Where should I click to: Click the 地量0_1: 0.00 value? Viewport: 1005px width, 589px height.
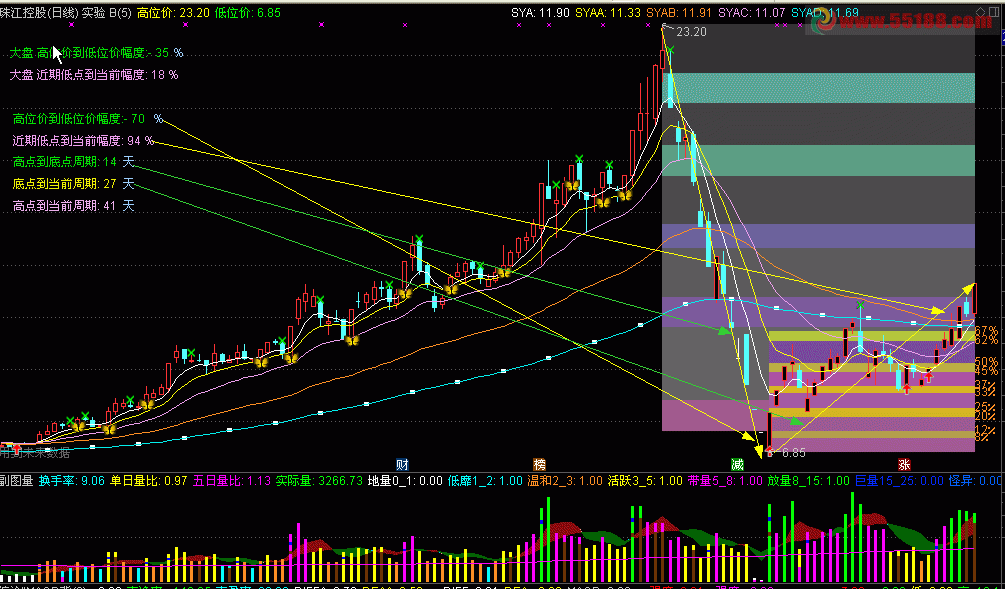[405, 481]
